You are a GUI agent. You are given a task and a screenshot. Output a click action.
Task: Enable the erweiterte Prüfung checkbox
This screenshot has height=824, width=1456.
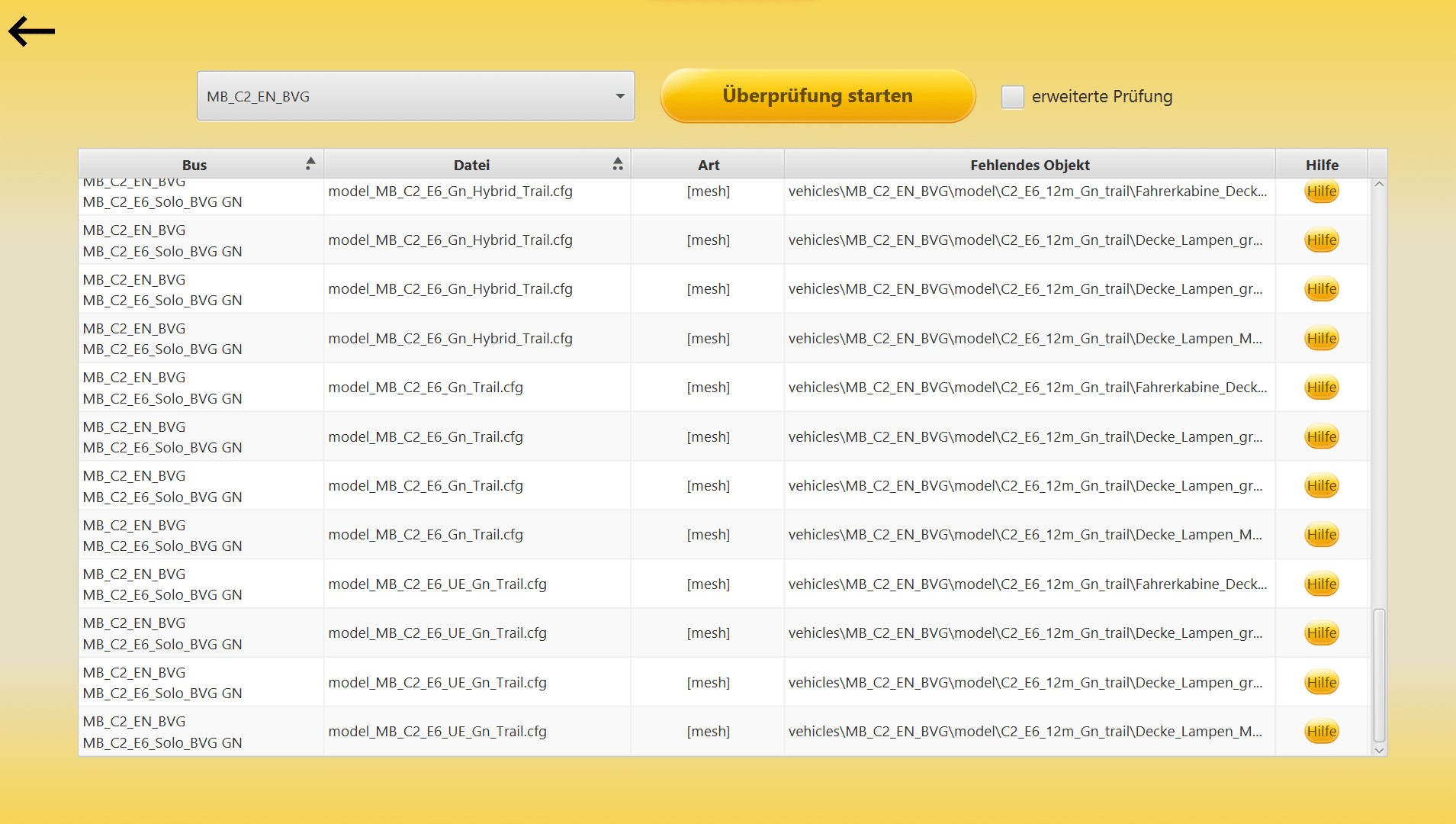[x=1012, y=97]
